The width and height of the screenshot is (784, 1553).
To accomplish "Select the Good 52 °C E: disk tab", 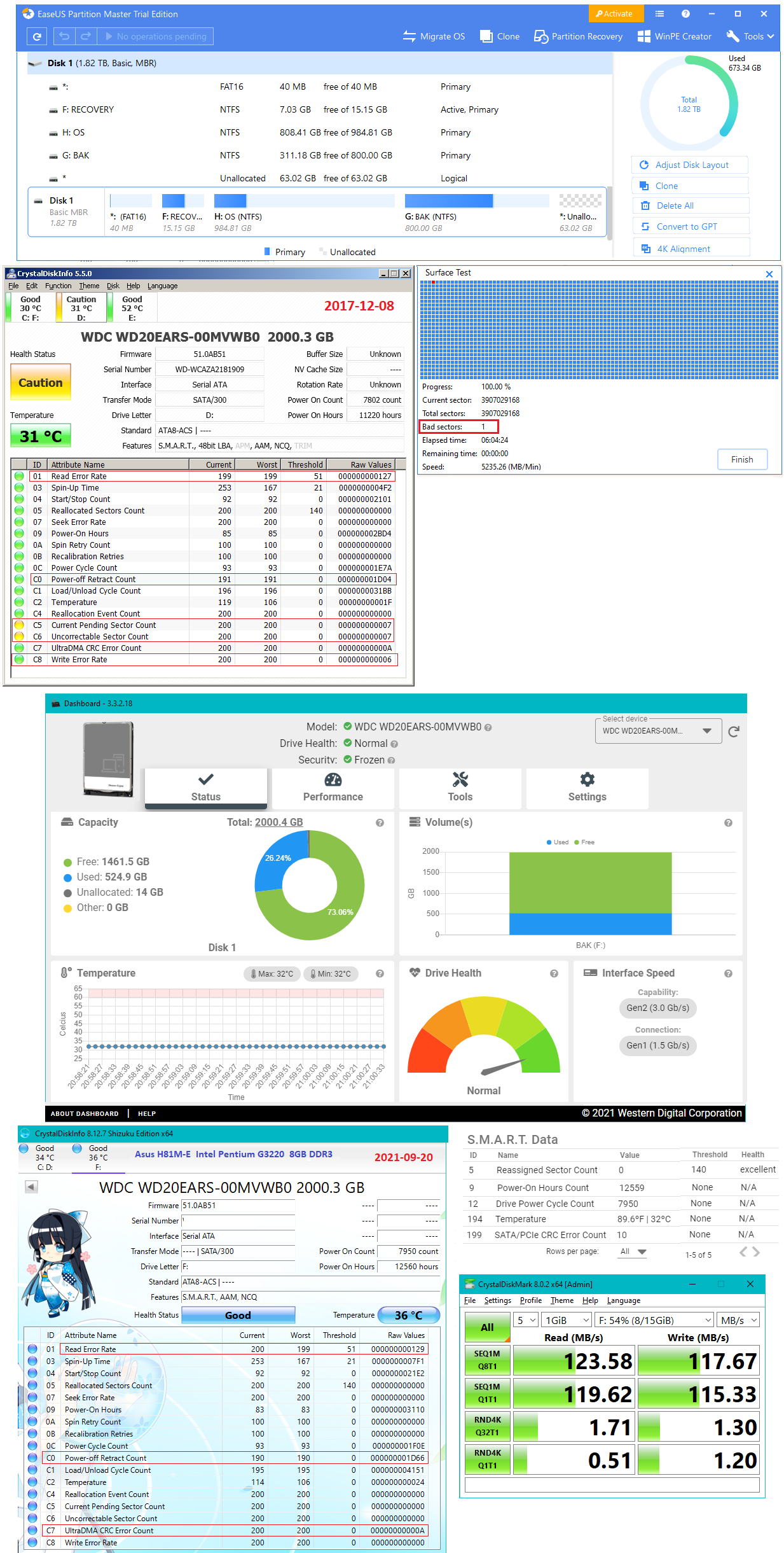I will click(x=132, y=308).
